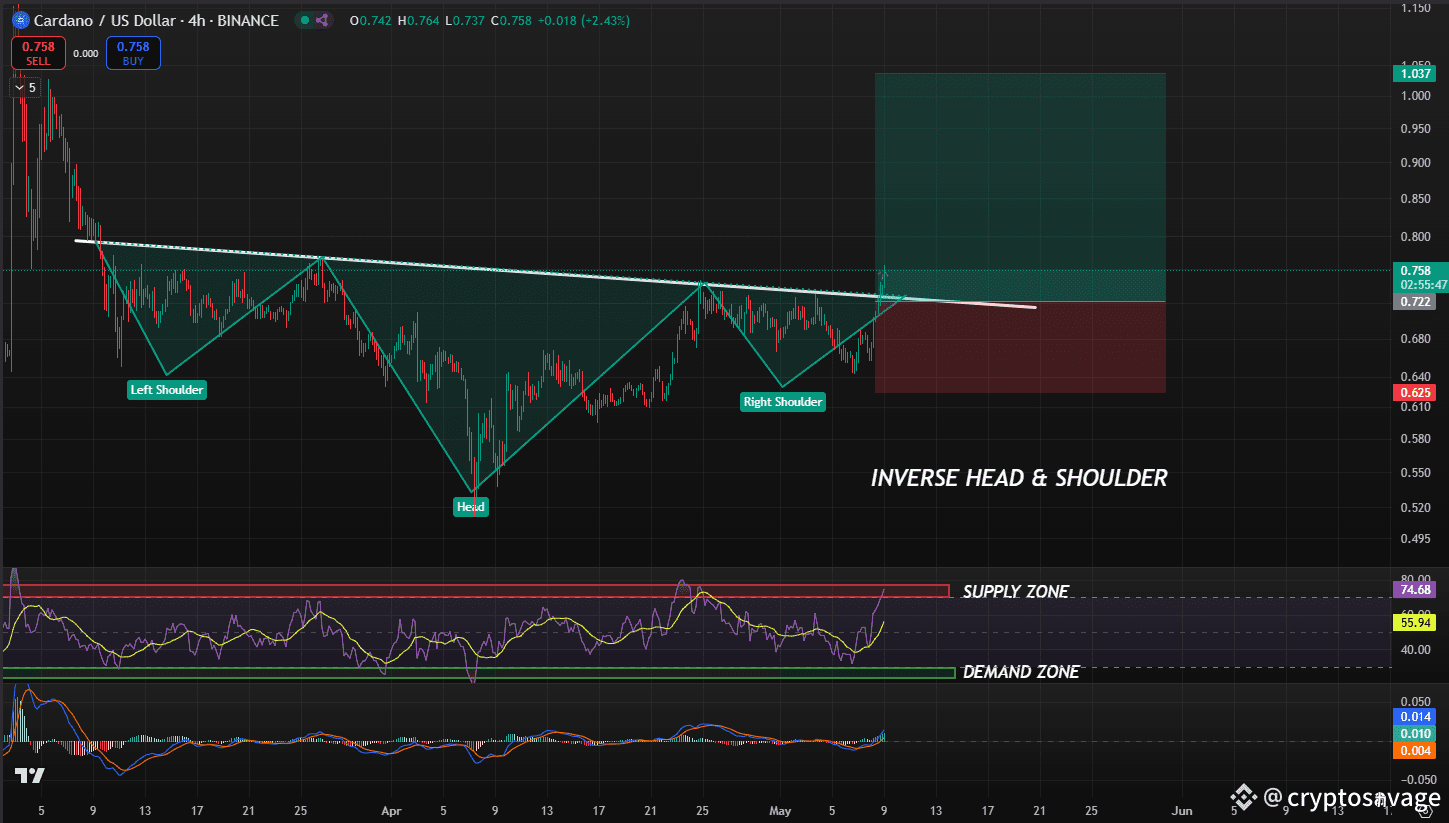
Task: Click the red 0.758 SELL button
Action: click(x=39, y=53)
